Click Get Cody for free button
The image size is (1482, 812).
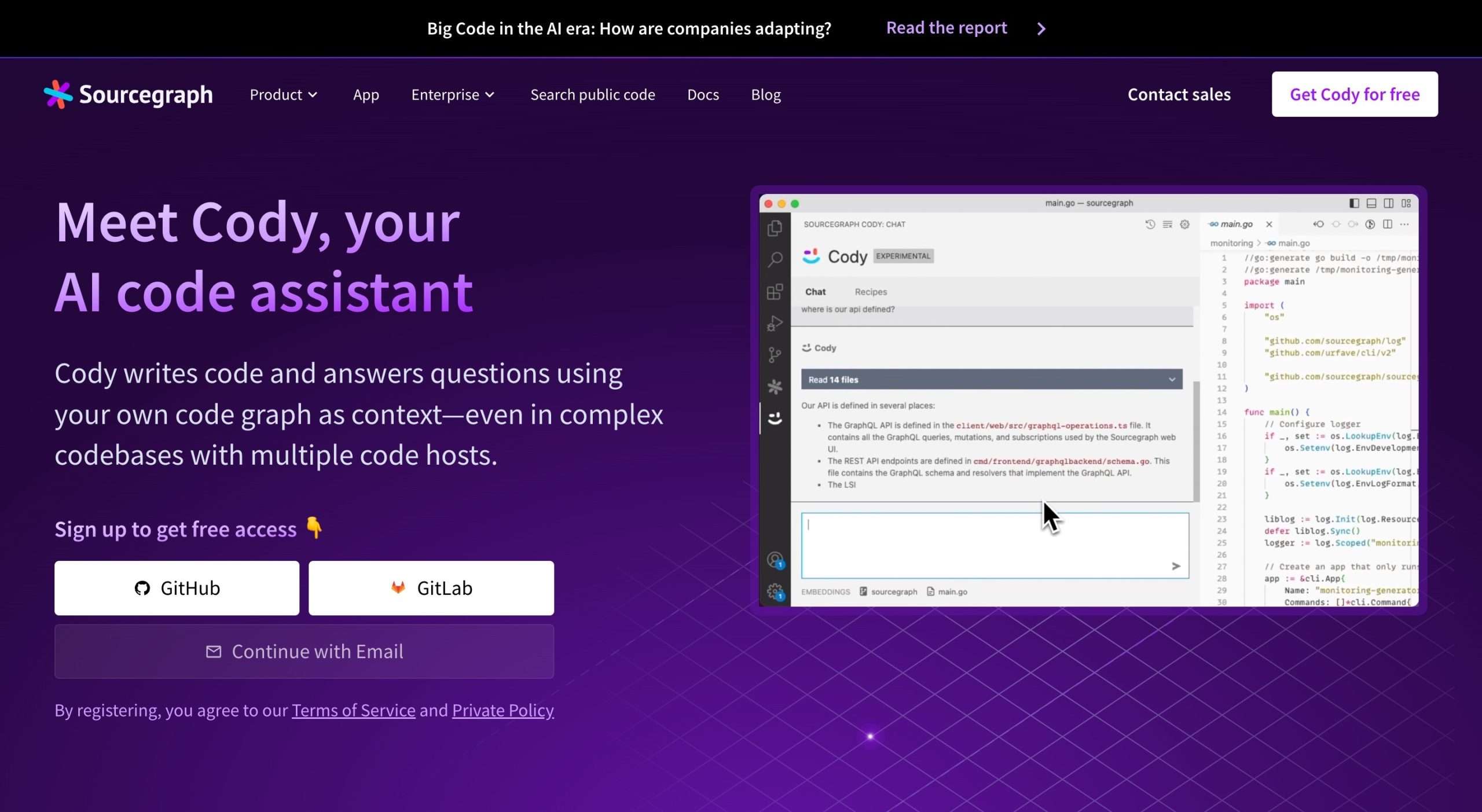(1355, 94)
